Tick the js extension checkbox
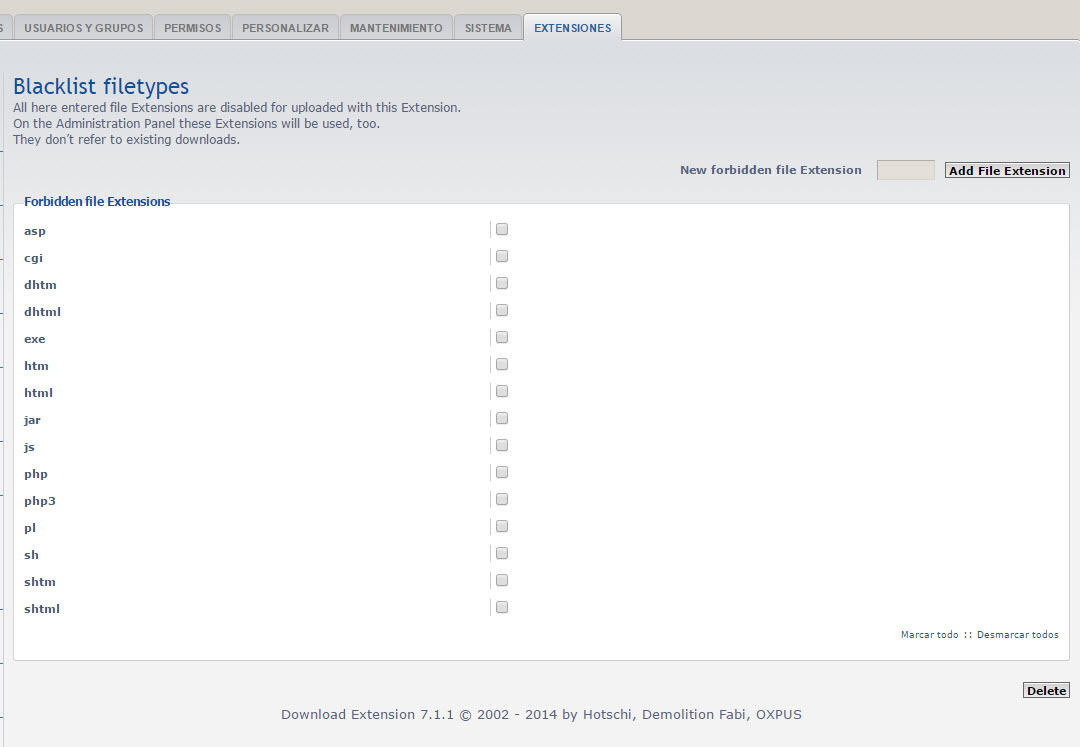 pos(502,445)
